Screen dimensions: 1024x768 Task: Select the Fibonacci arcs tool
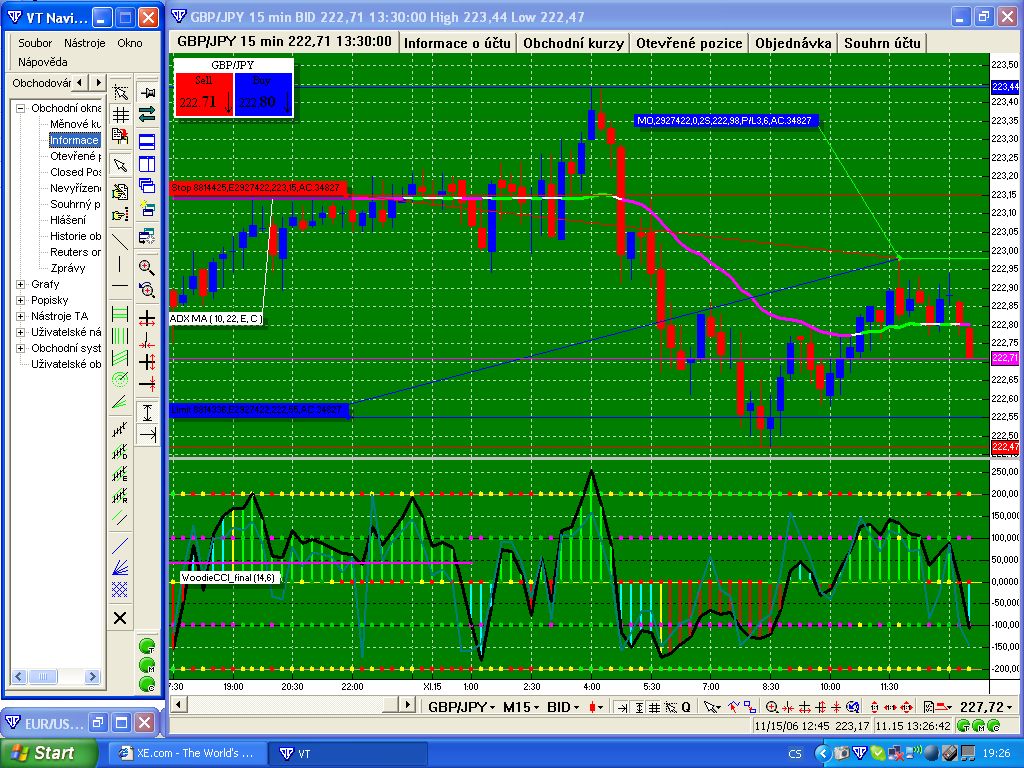tap(120, 379)
